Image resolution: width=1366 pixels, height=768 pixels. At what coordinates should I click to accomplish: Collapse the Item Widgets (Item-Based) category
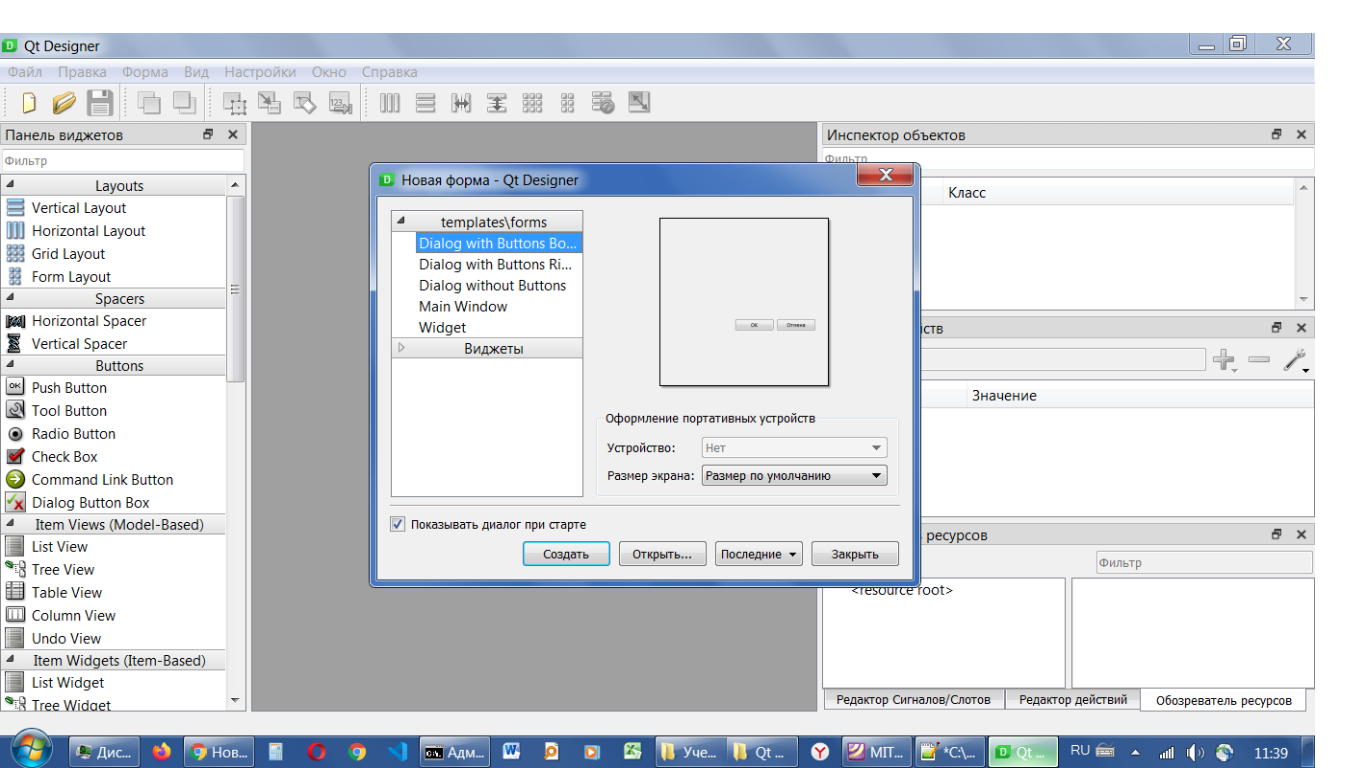click(10, 660)
